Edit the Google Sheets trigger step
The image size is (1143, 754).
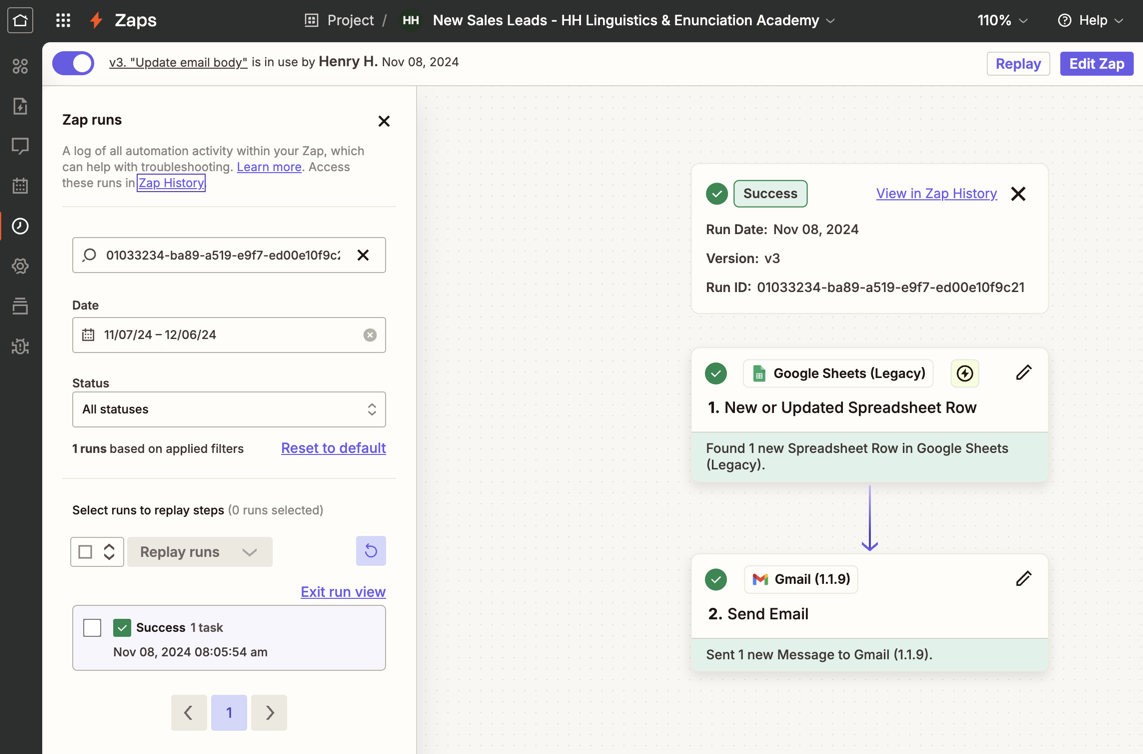(1023, 373)
